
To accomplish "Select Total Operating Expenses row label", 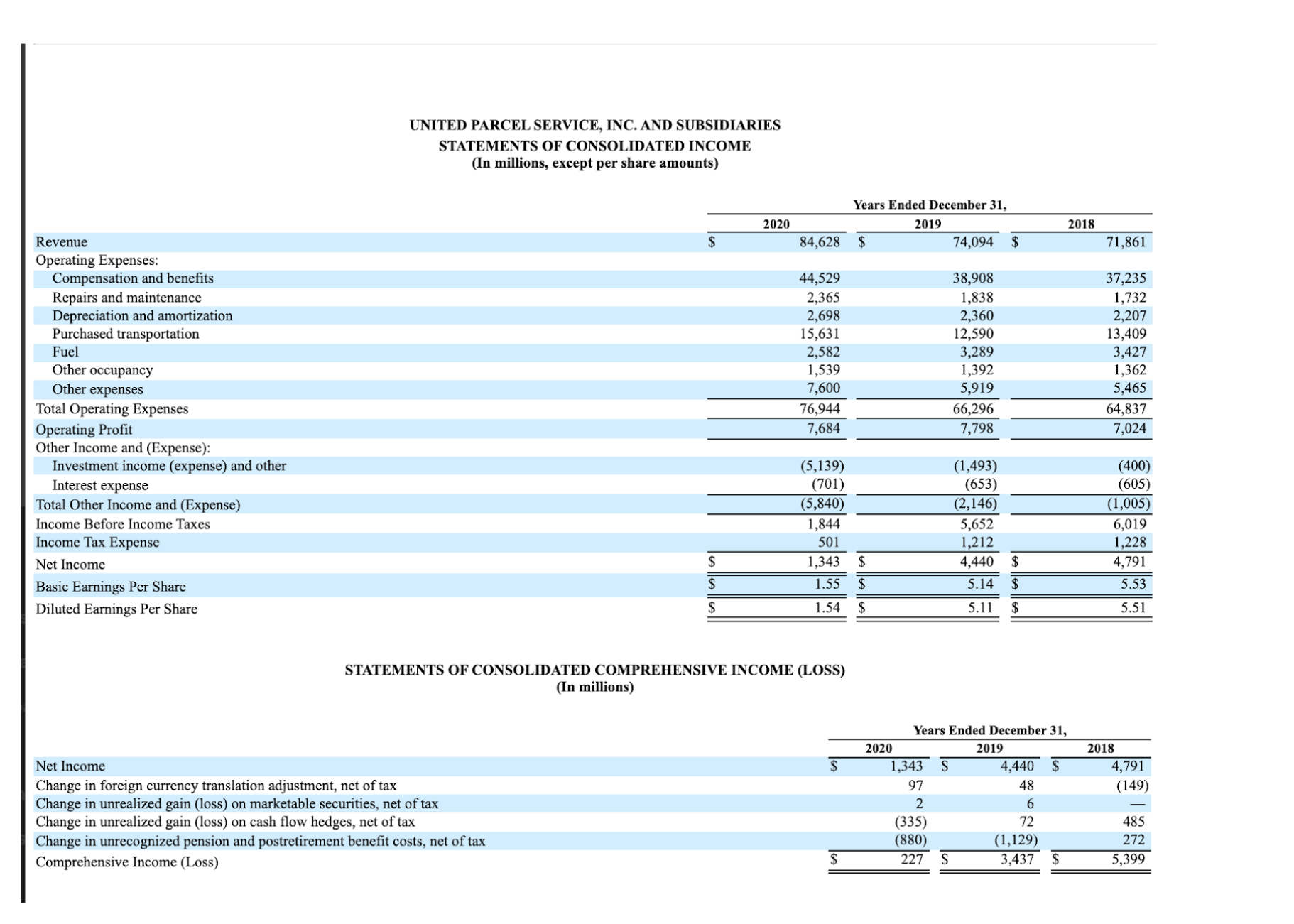I will pos(112,408).
